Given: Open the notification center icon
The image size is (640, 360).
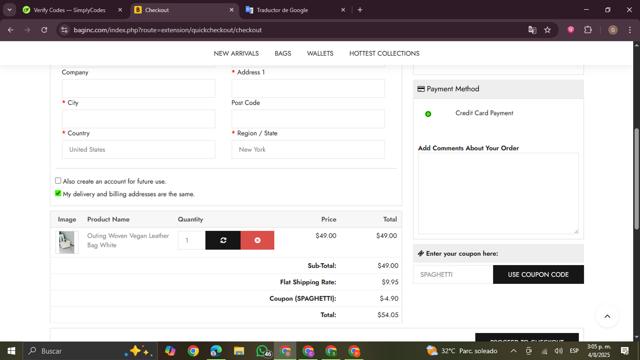Looking at the screenshot, I should [625, 351].
